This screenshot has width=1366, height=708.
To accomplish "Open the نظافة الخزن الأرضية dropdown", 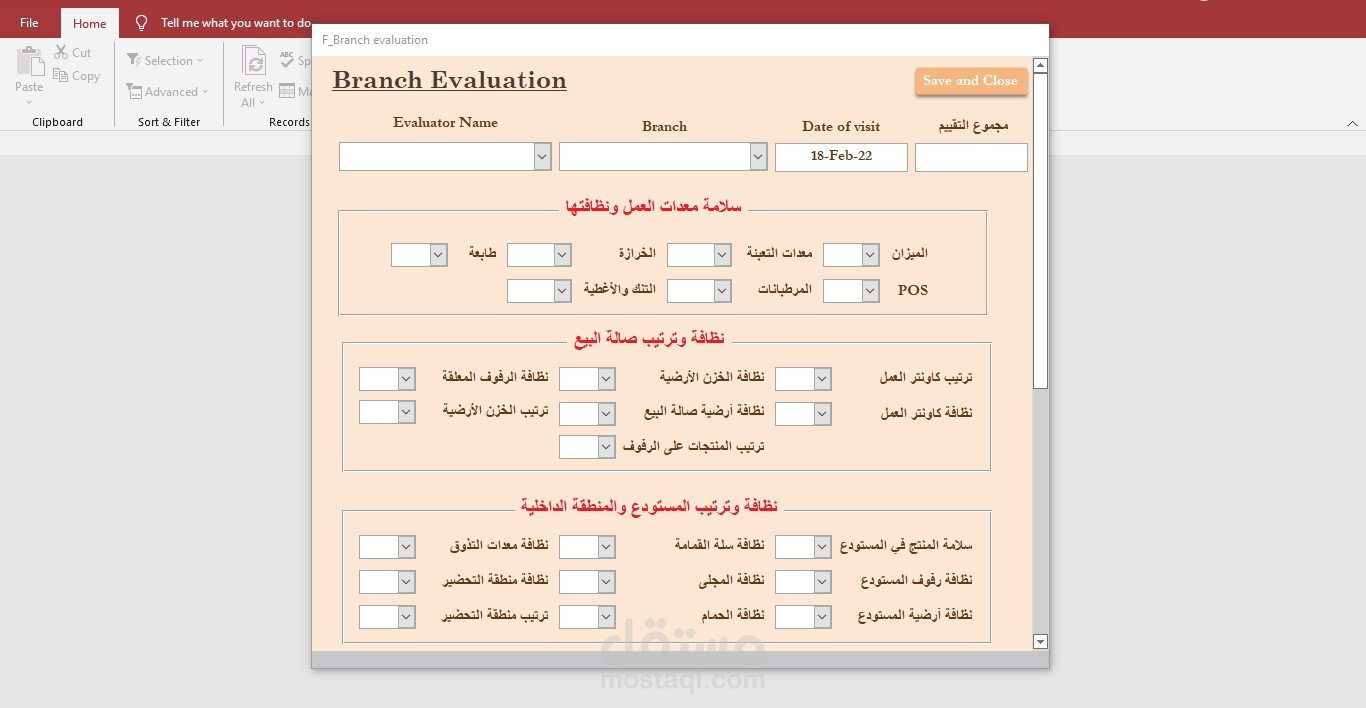I will (606, 379).
